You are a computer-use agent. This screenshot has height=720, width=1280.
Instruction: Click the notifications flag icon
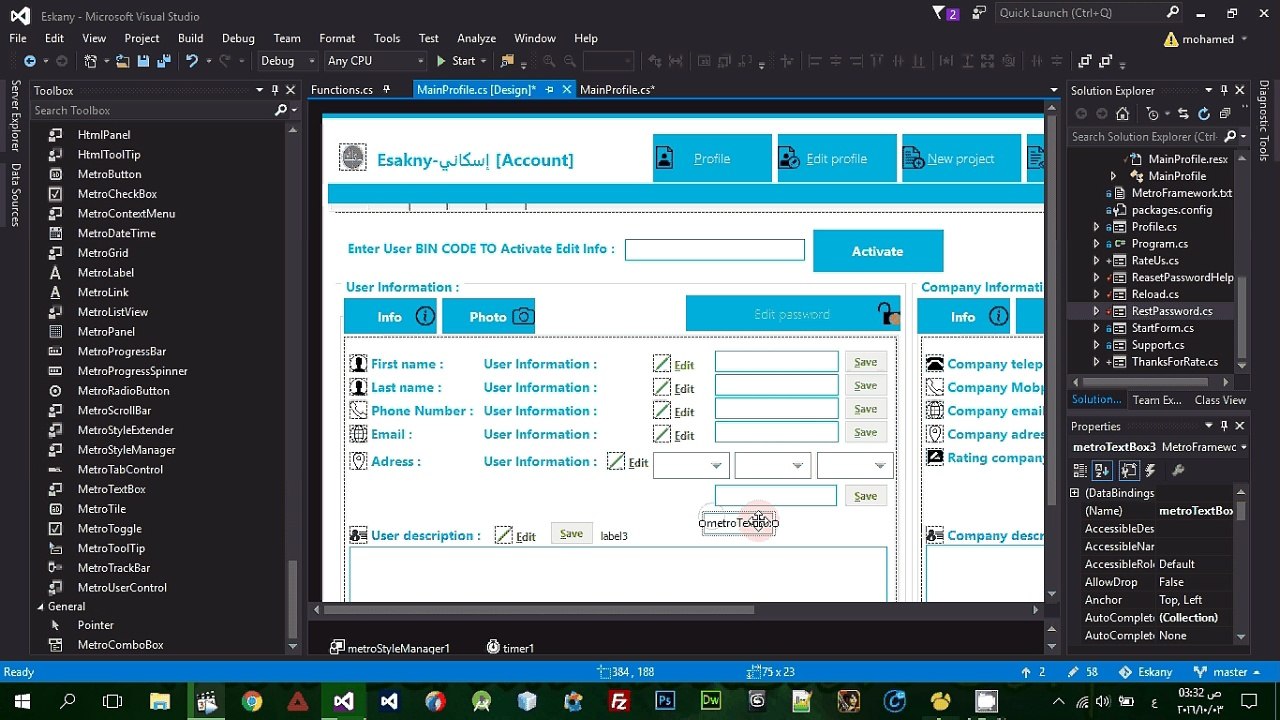939,13
